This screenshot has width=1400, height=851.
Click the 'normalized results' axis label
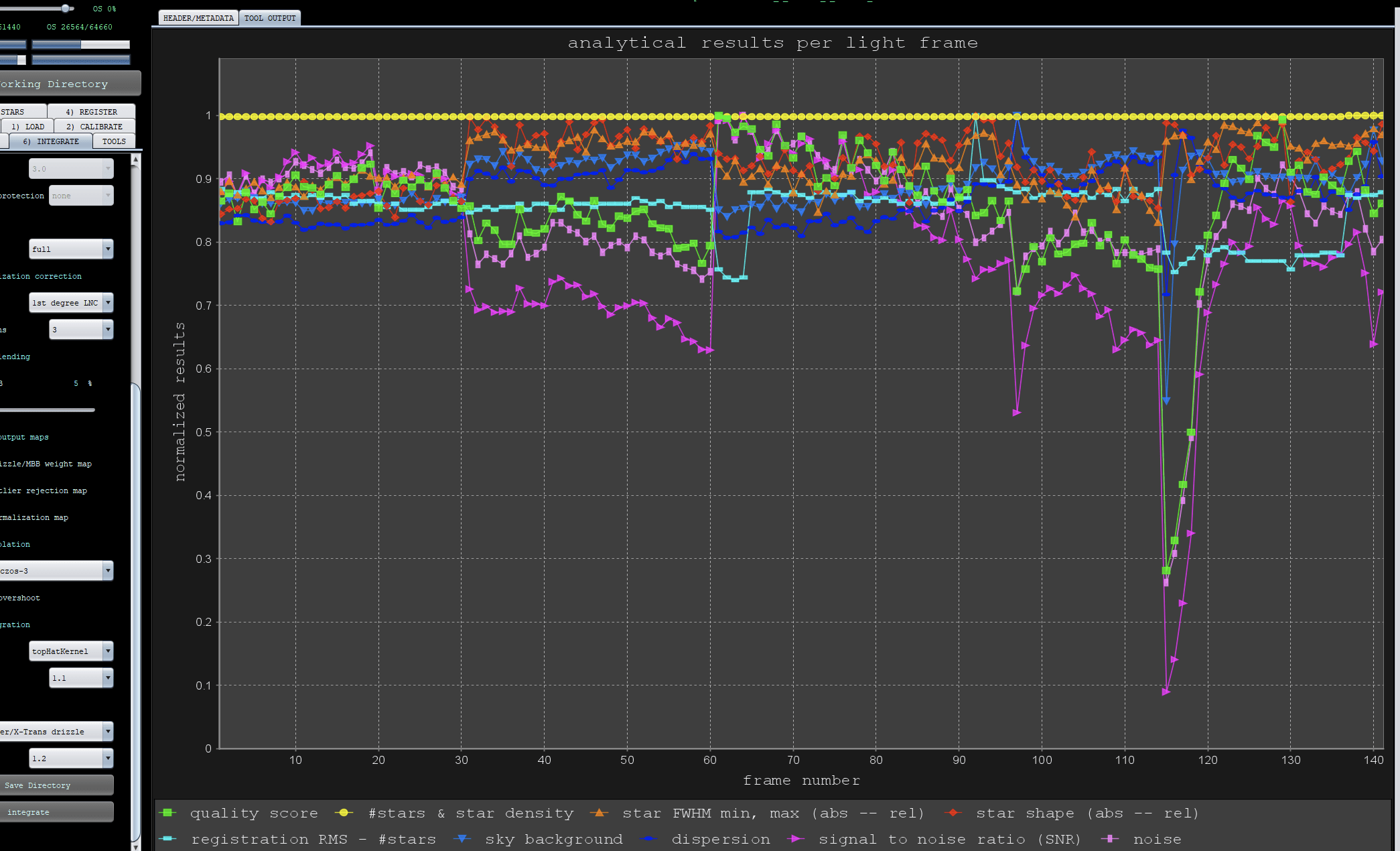[x=180, y=401]
